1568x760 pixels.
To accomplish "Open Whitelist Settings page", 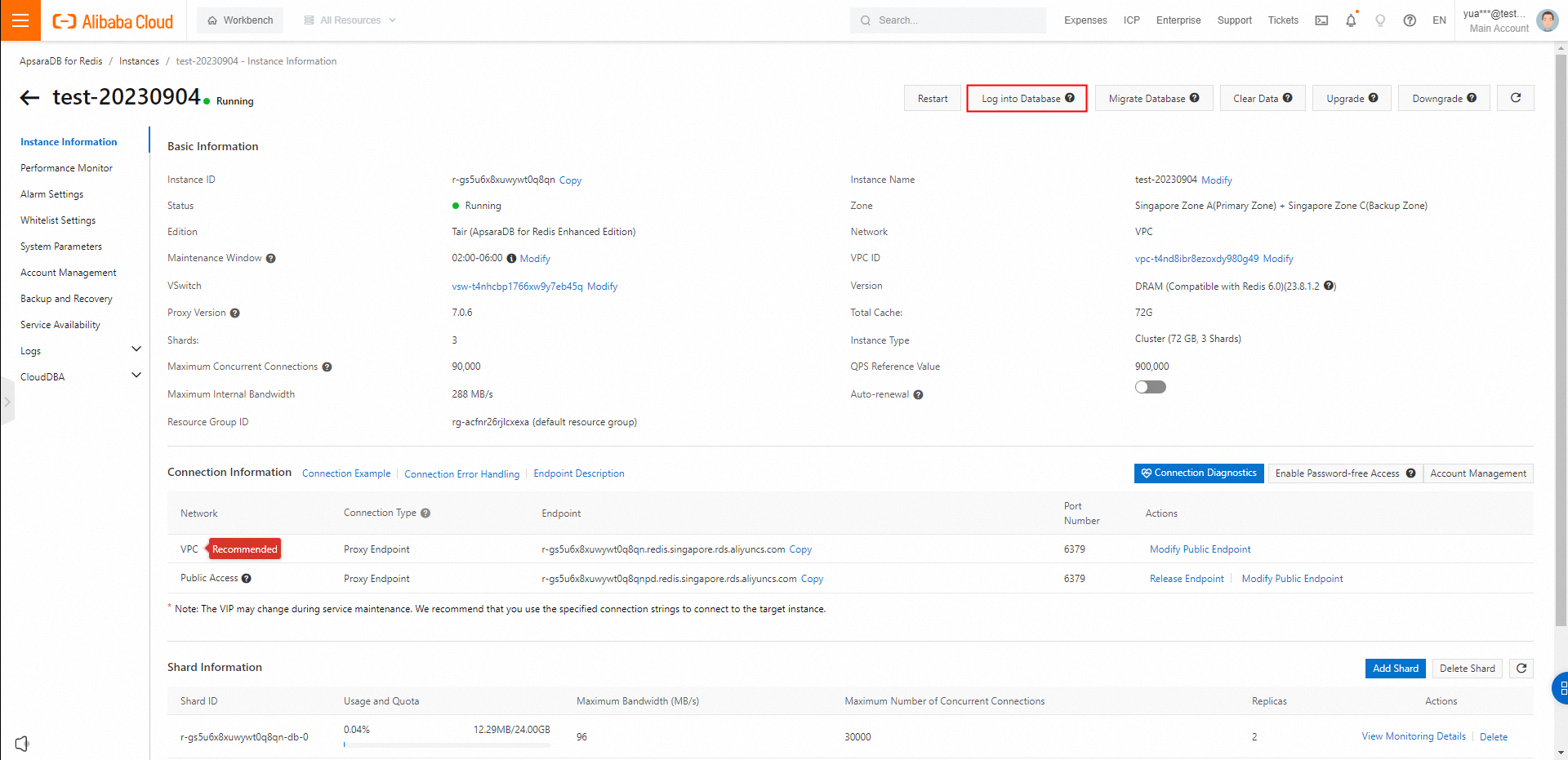I will tap(58, 220).
